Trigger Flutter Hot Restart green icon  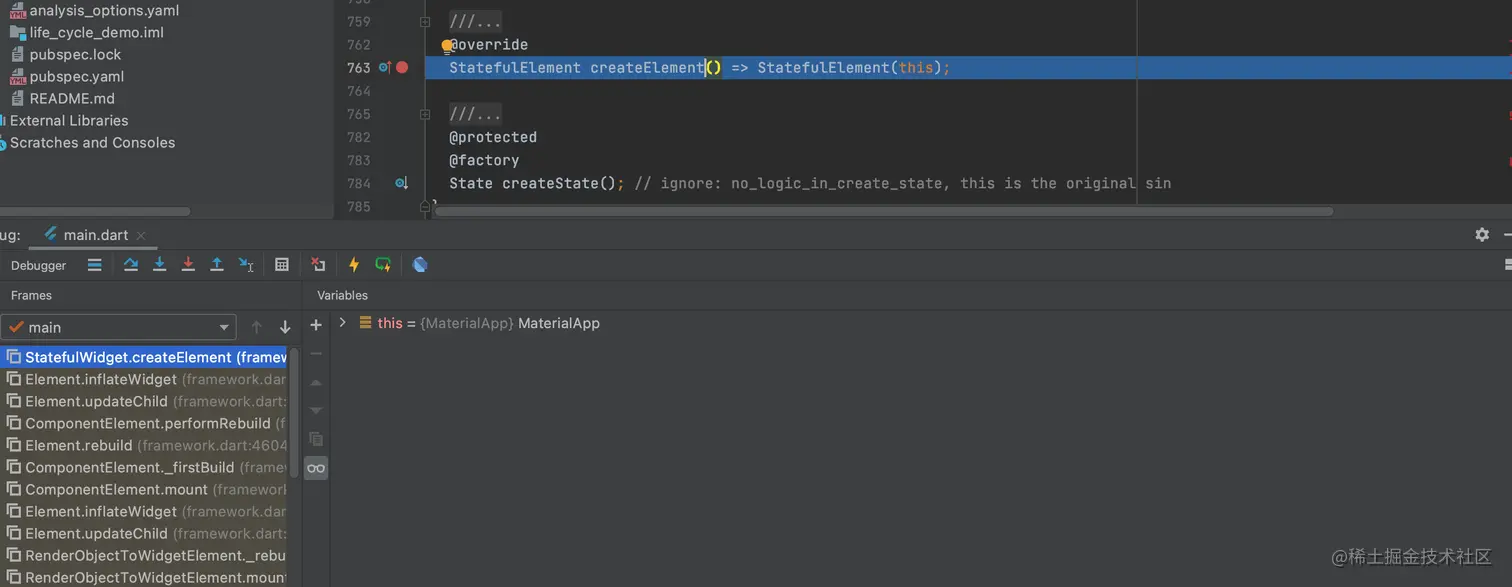pos(383,265)
